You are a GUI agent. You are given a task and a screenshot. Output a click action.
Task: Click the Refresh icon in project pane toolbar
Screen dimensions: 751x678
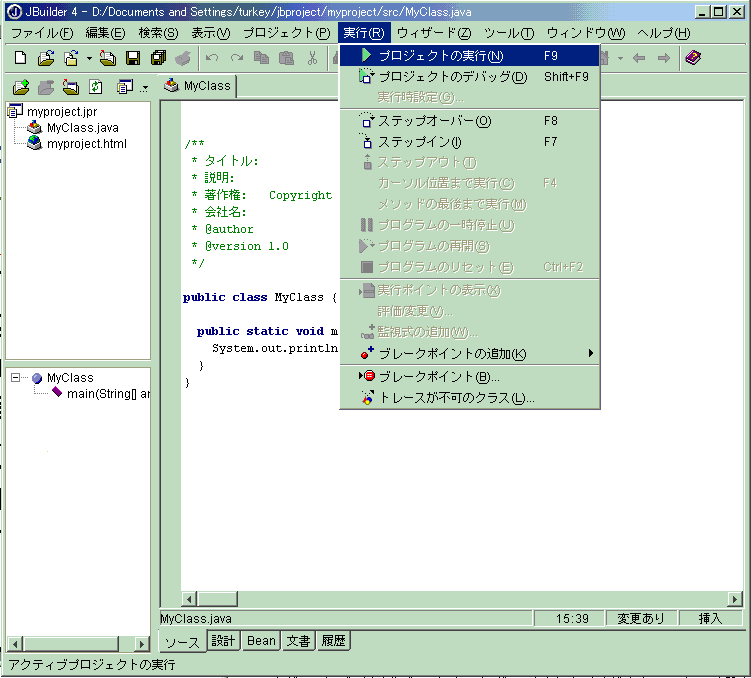[96, 87]
